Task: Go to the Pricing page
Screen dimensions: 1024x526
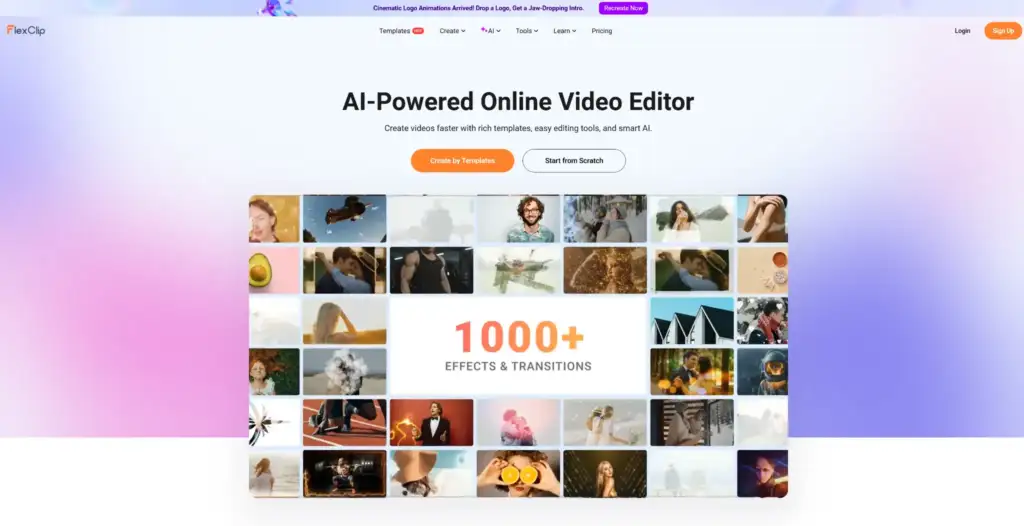Action: click(x=601, y=31)
